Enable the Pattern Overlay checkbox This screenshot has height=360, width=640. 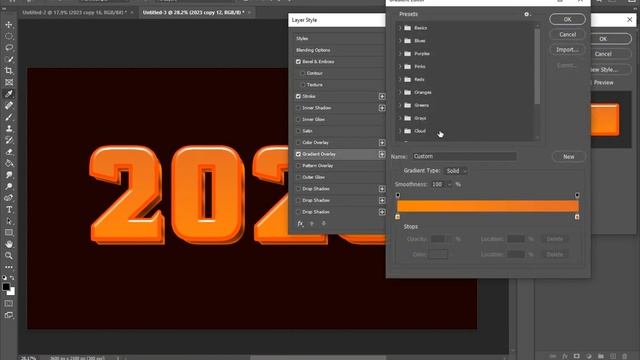298,166
